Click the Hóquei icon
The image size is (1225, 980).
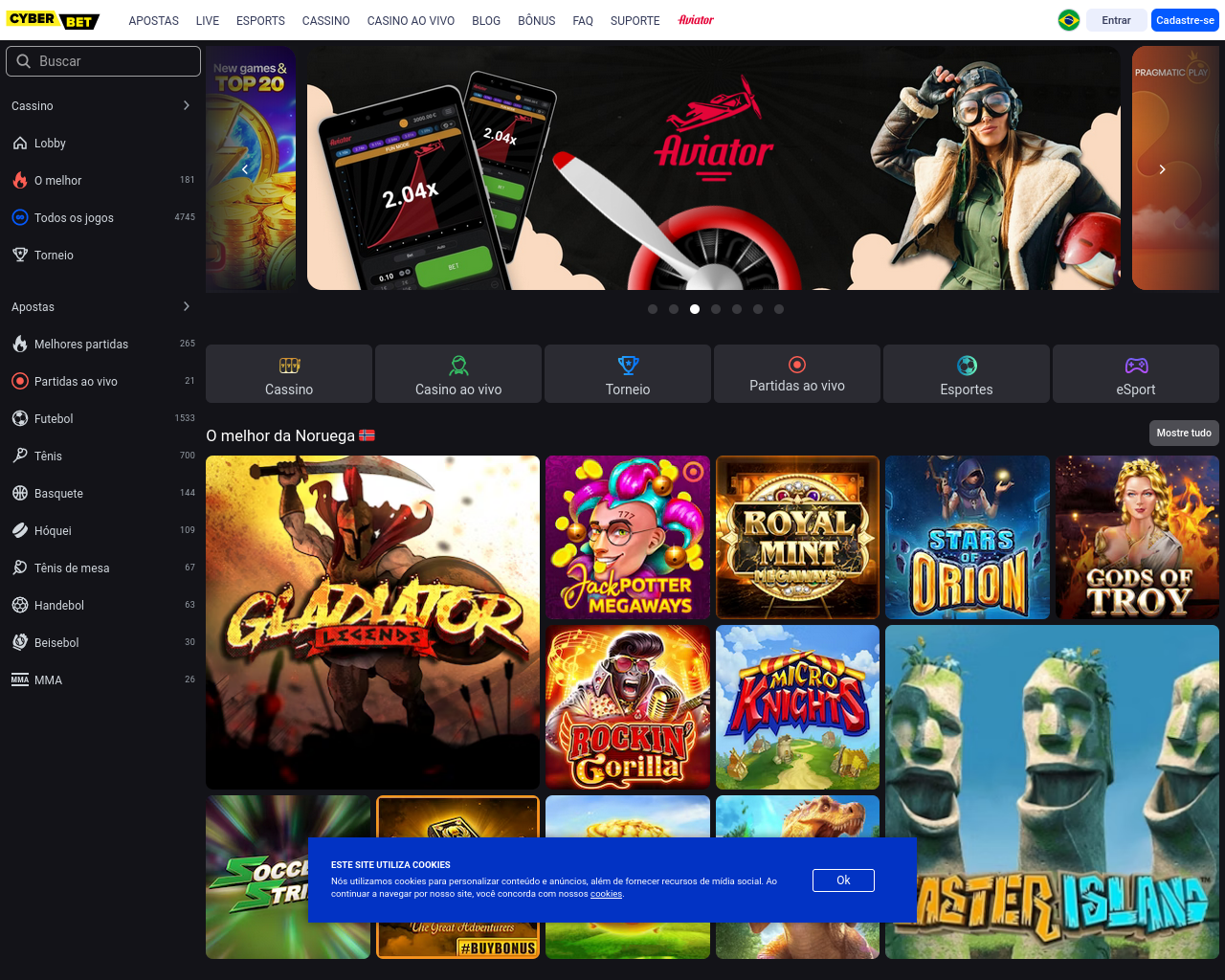tap(20, 531)
